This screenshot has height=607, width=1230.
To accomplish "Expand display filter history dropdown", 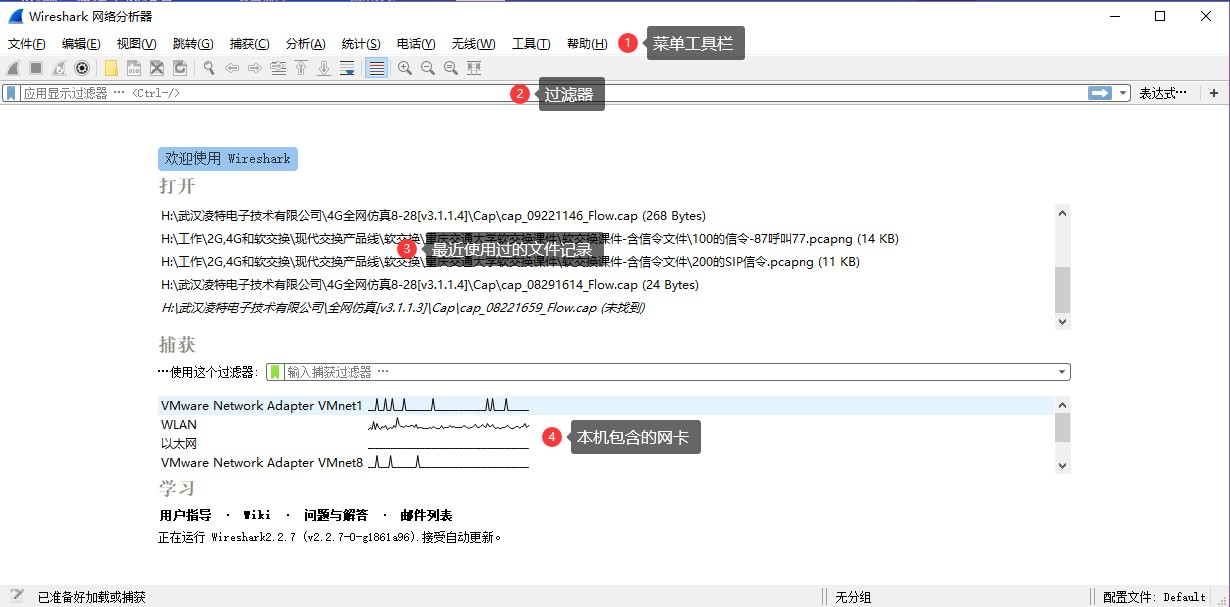I will click(1124, 93).
